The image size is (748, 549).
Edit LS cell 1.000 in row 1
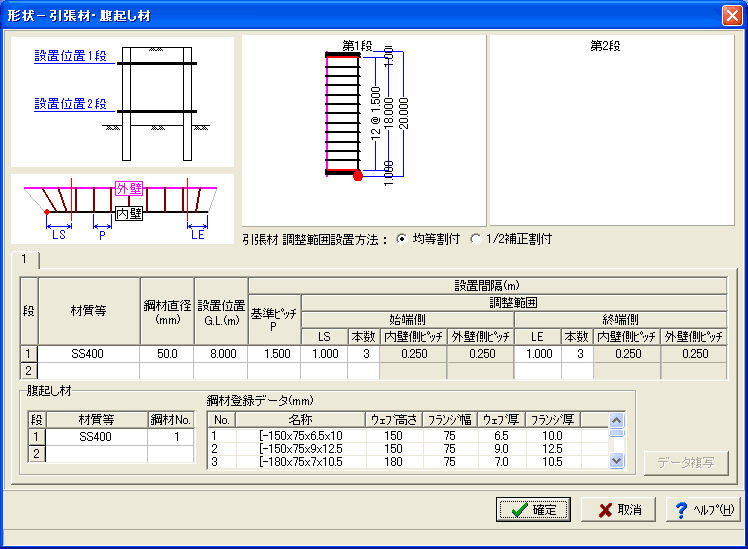(324, 354)
